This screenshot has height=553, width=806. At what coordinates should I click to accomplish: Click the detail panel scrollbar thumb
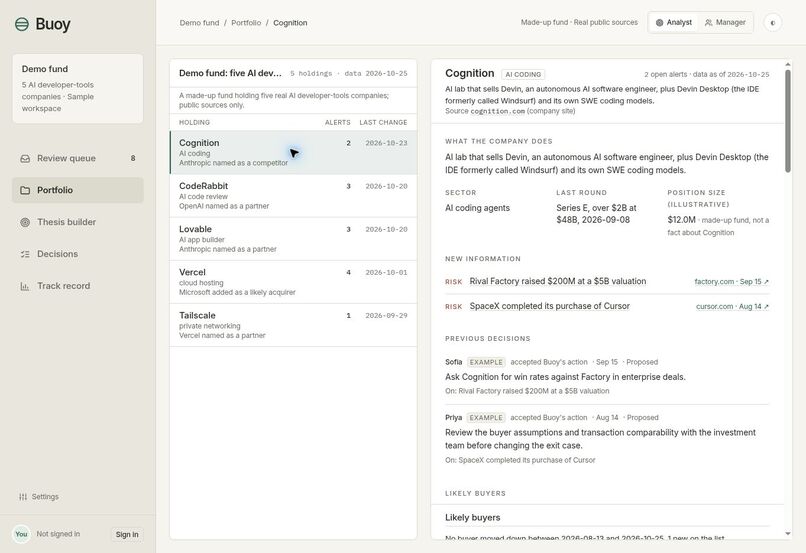coord(788,121)
